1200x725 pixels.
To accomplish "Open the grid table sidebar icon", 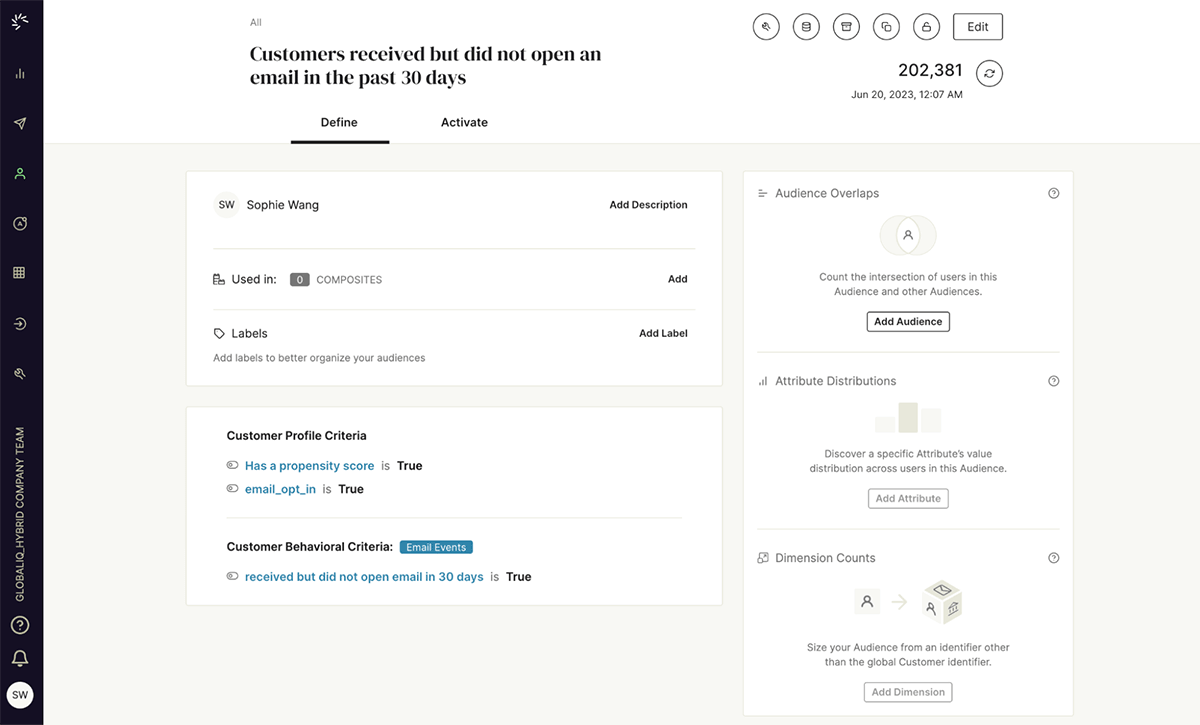I will tap(20, 273).
